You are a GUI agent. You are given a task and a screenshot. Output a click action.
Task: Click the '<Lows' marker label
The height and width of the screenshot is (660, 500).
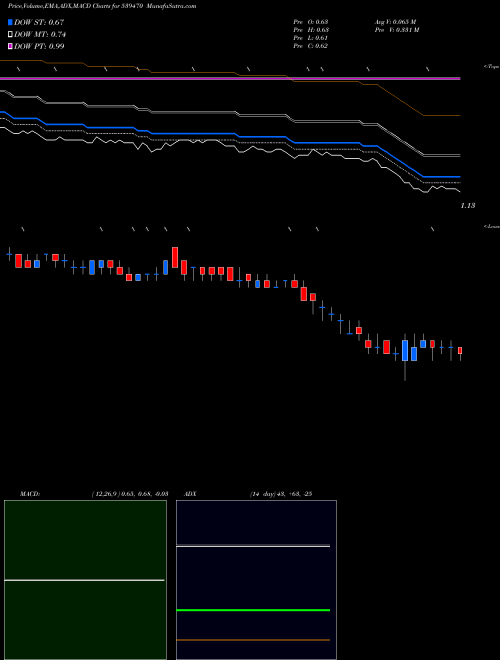(x=492, y=226)
